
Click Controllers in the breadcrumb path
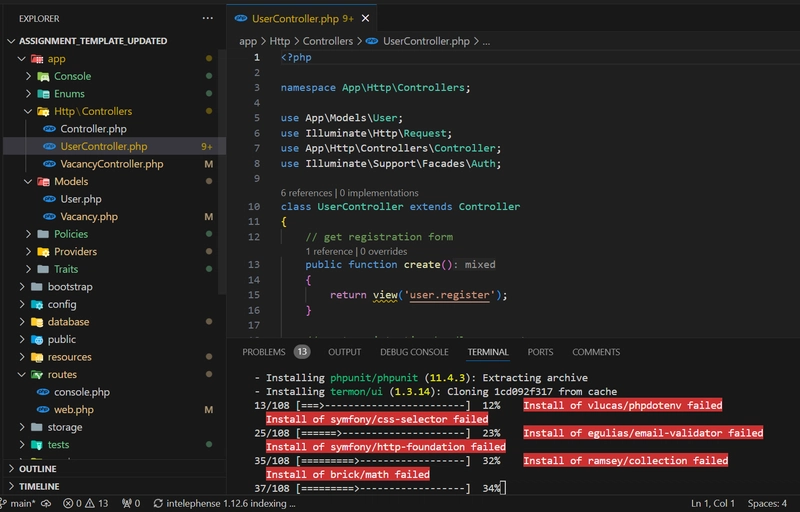pos(328,41)
